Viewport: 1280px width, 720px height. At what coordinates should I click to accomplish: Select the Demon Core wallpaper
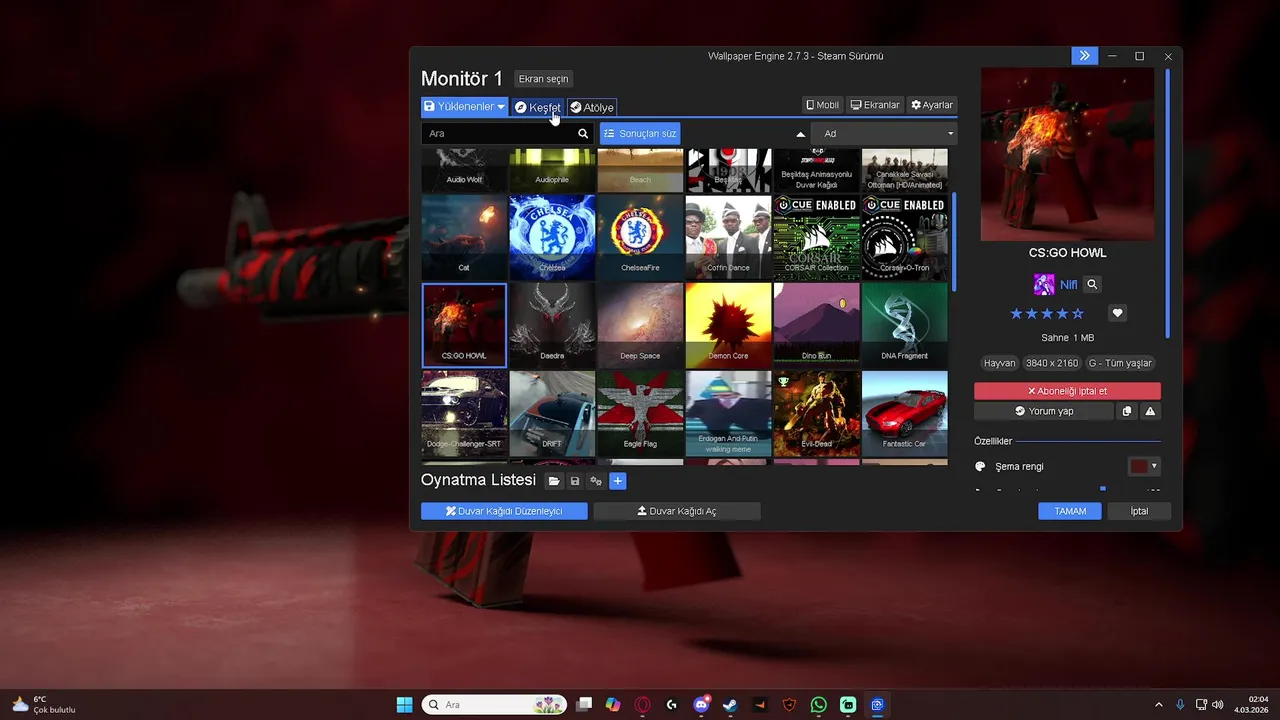[x=728, y=325]
